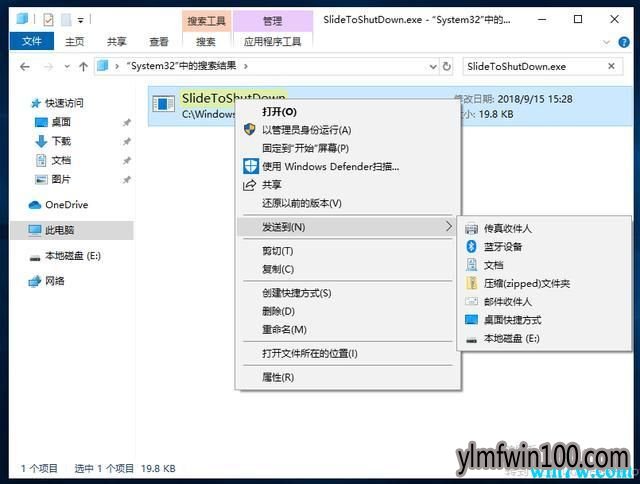Open the quick access toolbar customize dropdown
The image size is (640, 484).
tap(81, 20)
